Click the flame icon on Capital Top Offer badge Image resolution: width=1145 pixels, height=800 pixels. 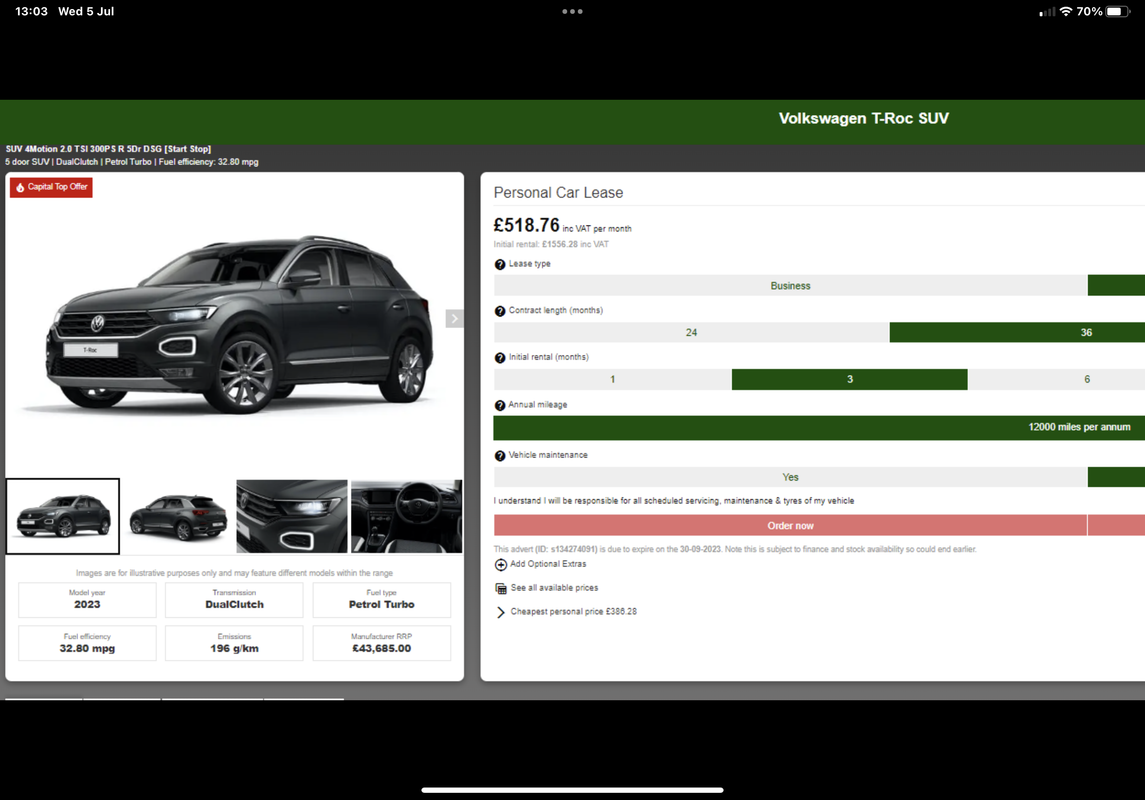point(20,188)
